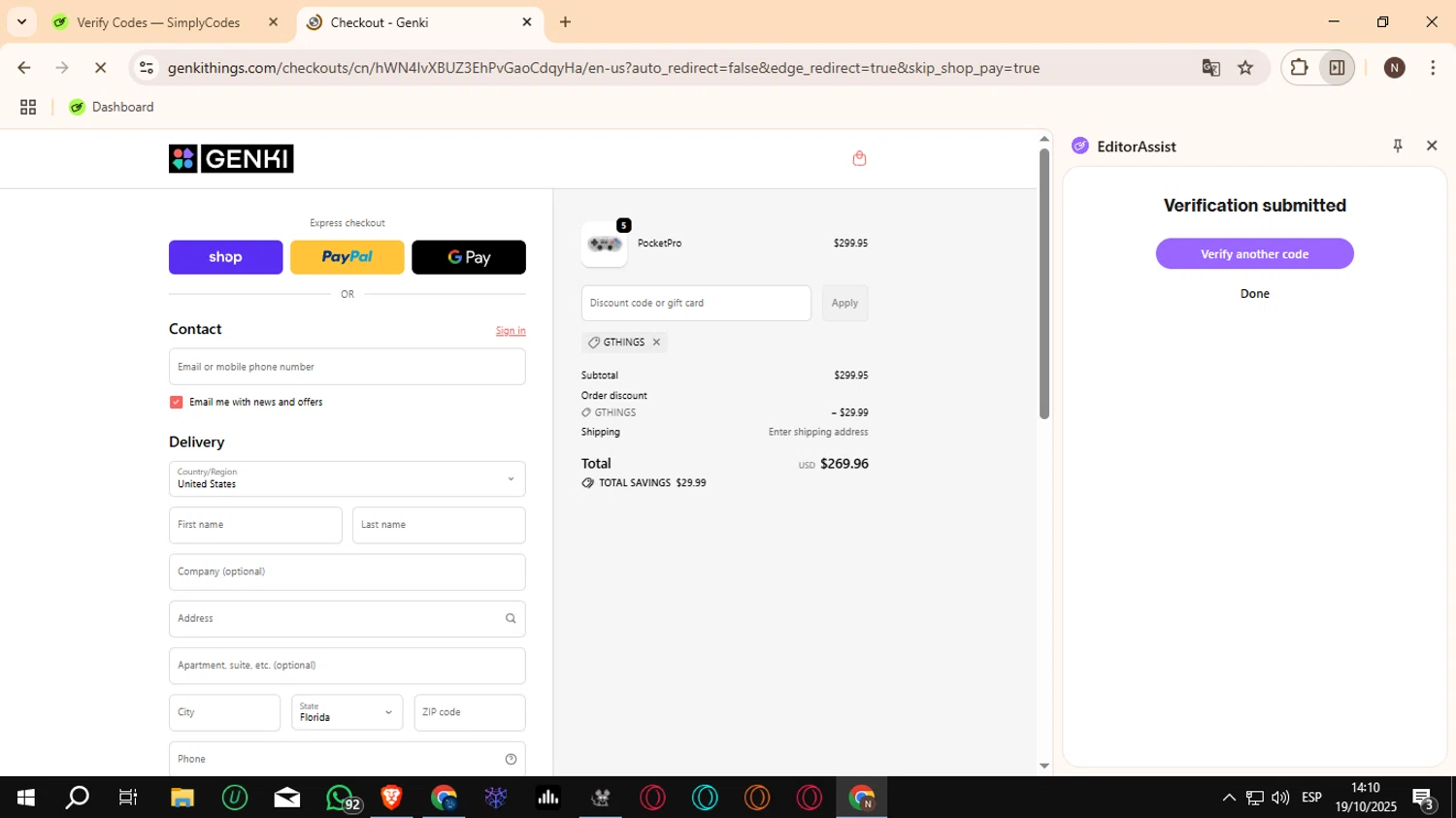Uncheck Email me with news and offers

pos(176,402)
